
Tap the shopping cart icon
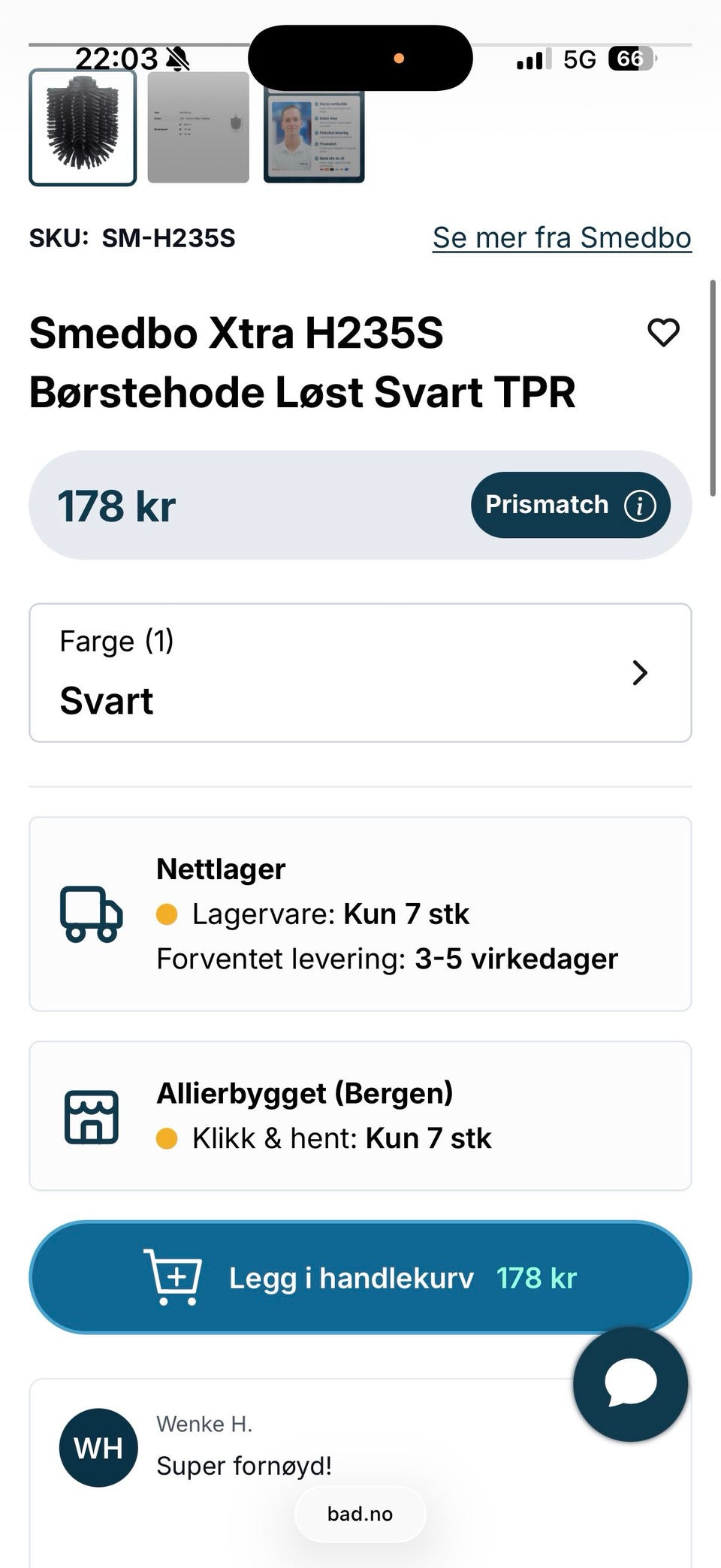tap(173, 1277)
